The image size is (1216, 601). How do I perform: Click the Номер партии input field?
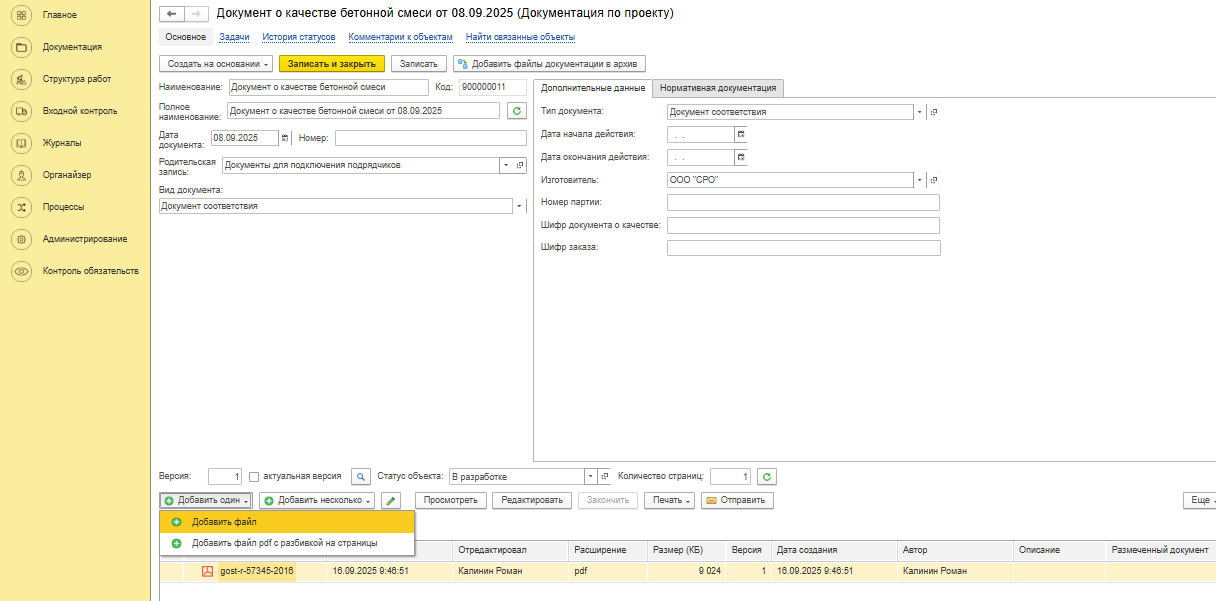point(803,203)
